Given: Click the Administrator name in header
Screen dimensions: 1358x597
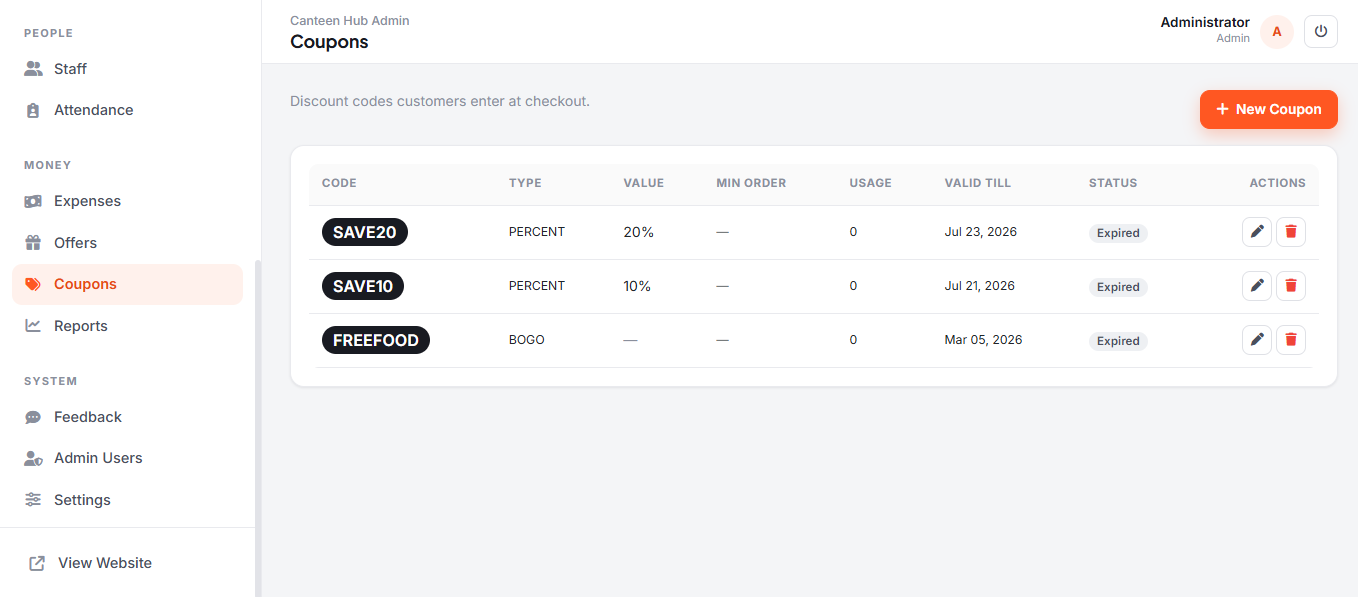Looking at the screenshot, I should pos(1205,22).
